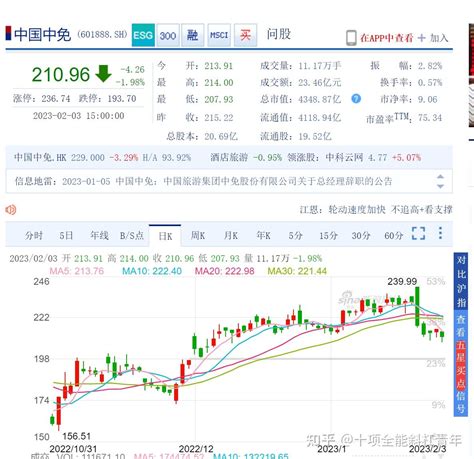
Task: Select the 日K chart tab
Action: point(165,236)
